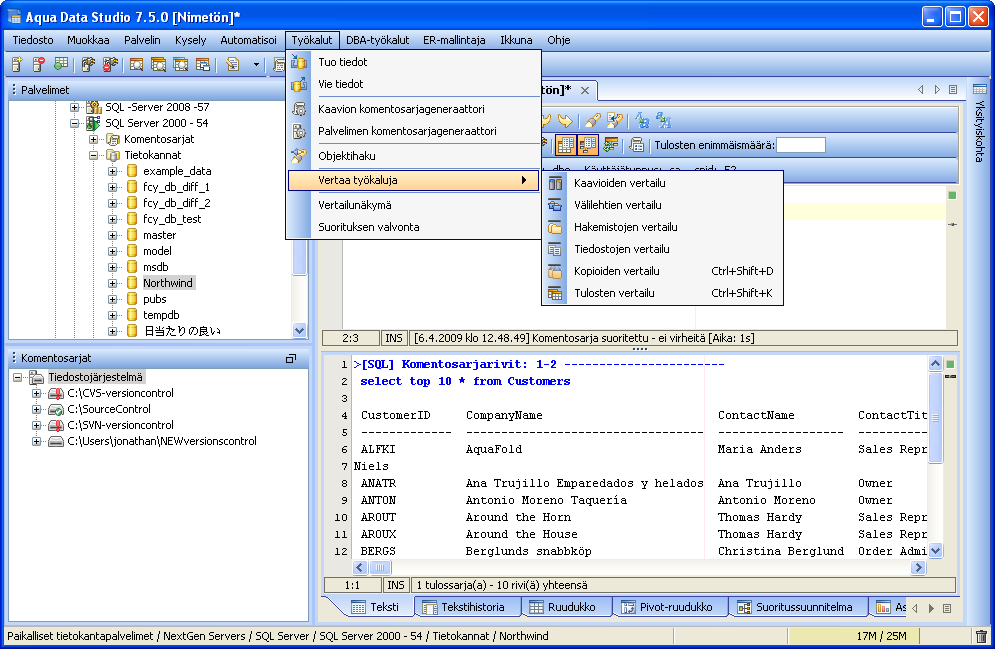
Task: Click the script document icon in the main toolbar
Action: tap(233, 64)
